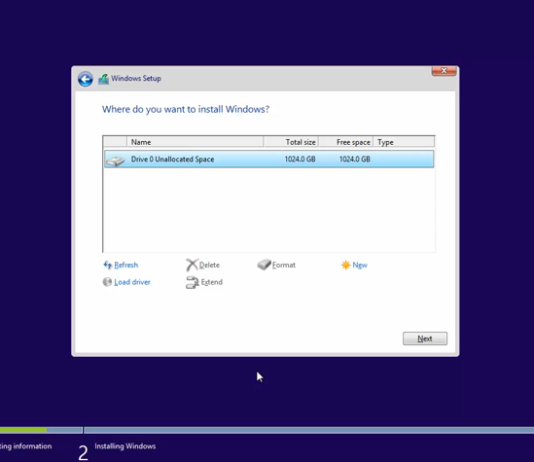The image size is (534, 462).
Task: Open the Load driver link
Action: 132,282
